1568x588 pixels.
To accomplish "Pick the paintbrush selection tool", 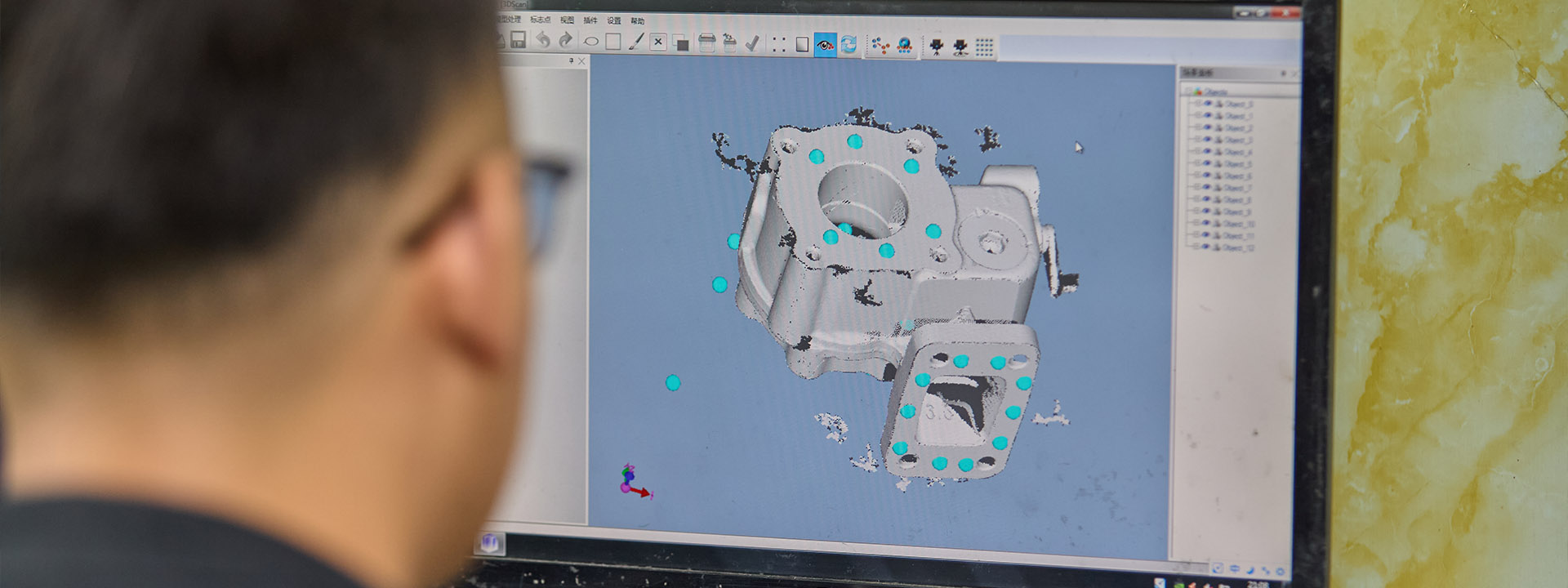I will pyautogui.click(x=635, y=42).
